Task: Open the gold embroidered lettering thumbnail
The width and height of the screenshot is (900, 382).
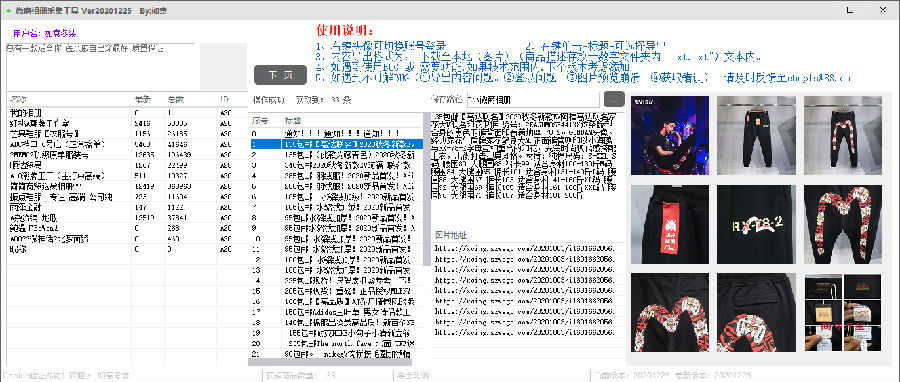Action: point(756,224)
